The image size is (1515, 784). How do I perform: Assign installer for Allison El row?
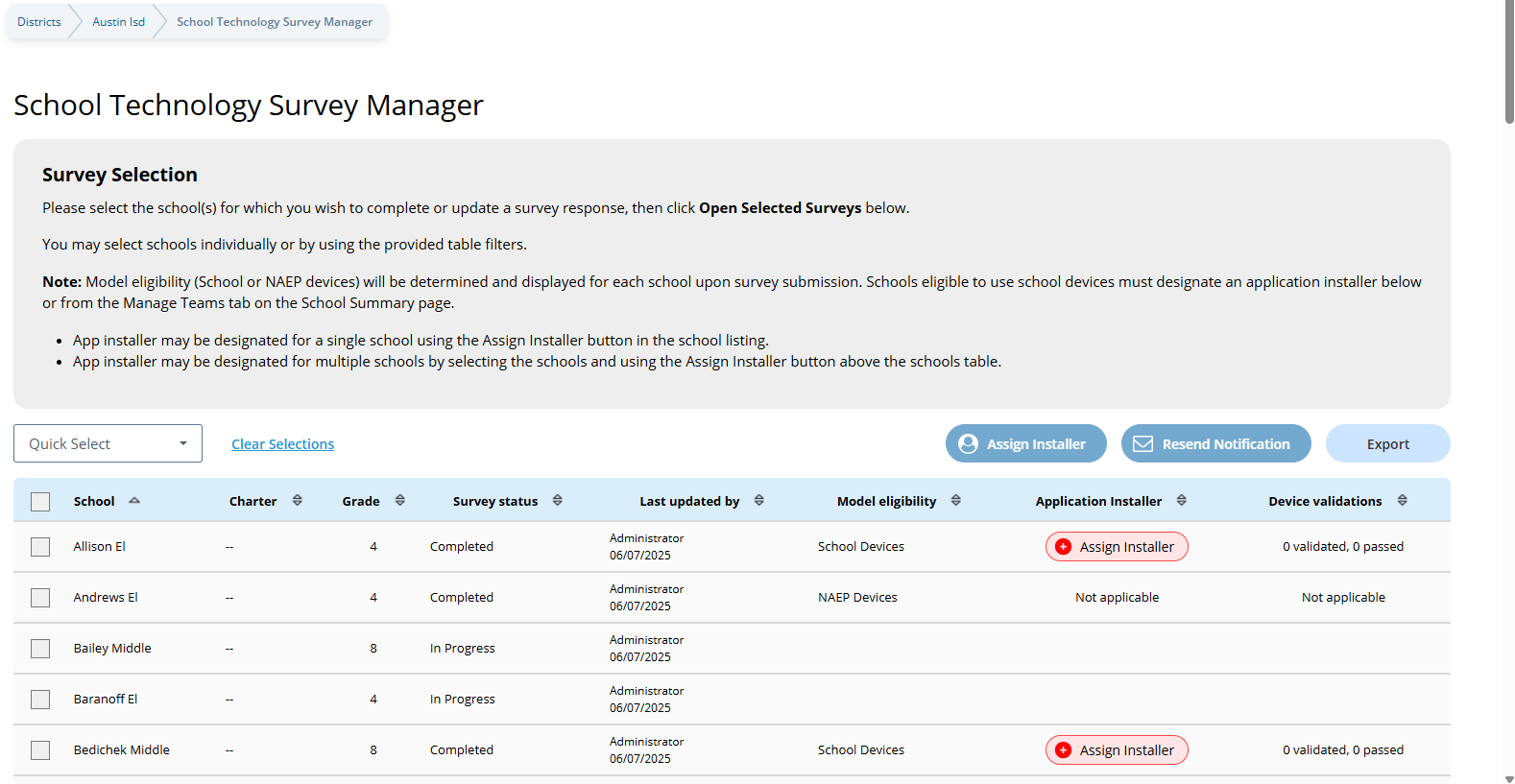click(1117, 547)
